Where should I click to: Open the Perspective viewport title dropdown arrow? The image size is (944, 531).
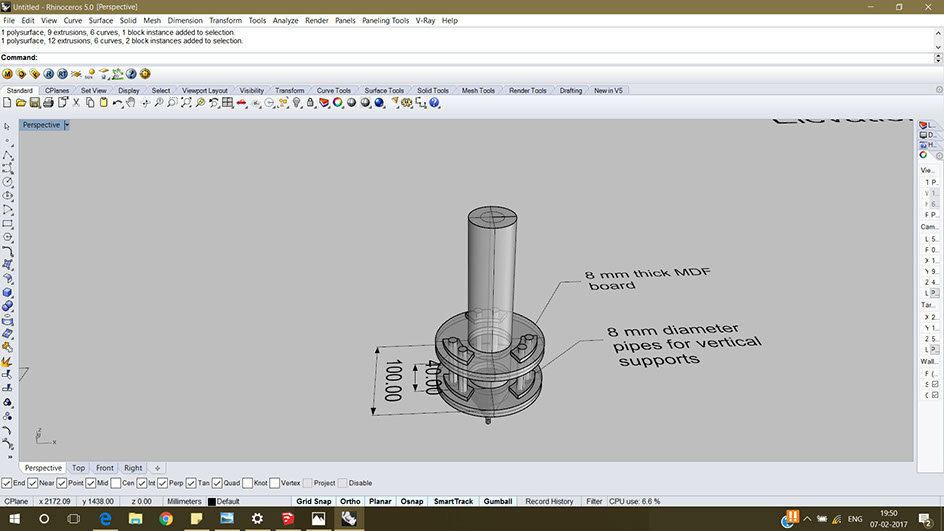(67, 125)
